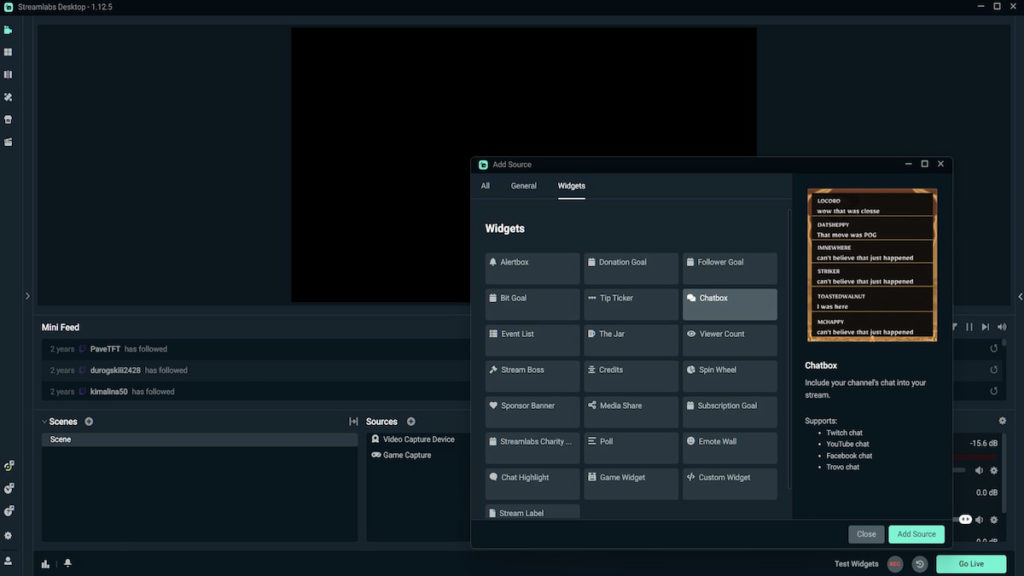This screenshot has height=576, width=1024.
Task: Click the Add Source button
Action: pyautogui.click(x=916, y=534)
